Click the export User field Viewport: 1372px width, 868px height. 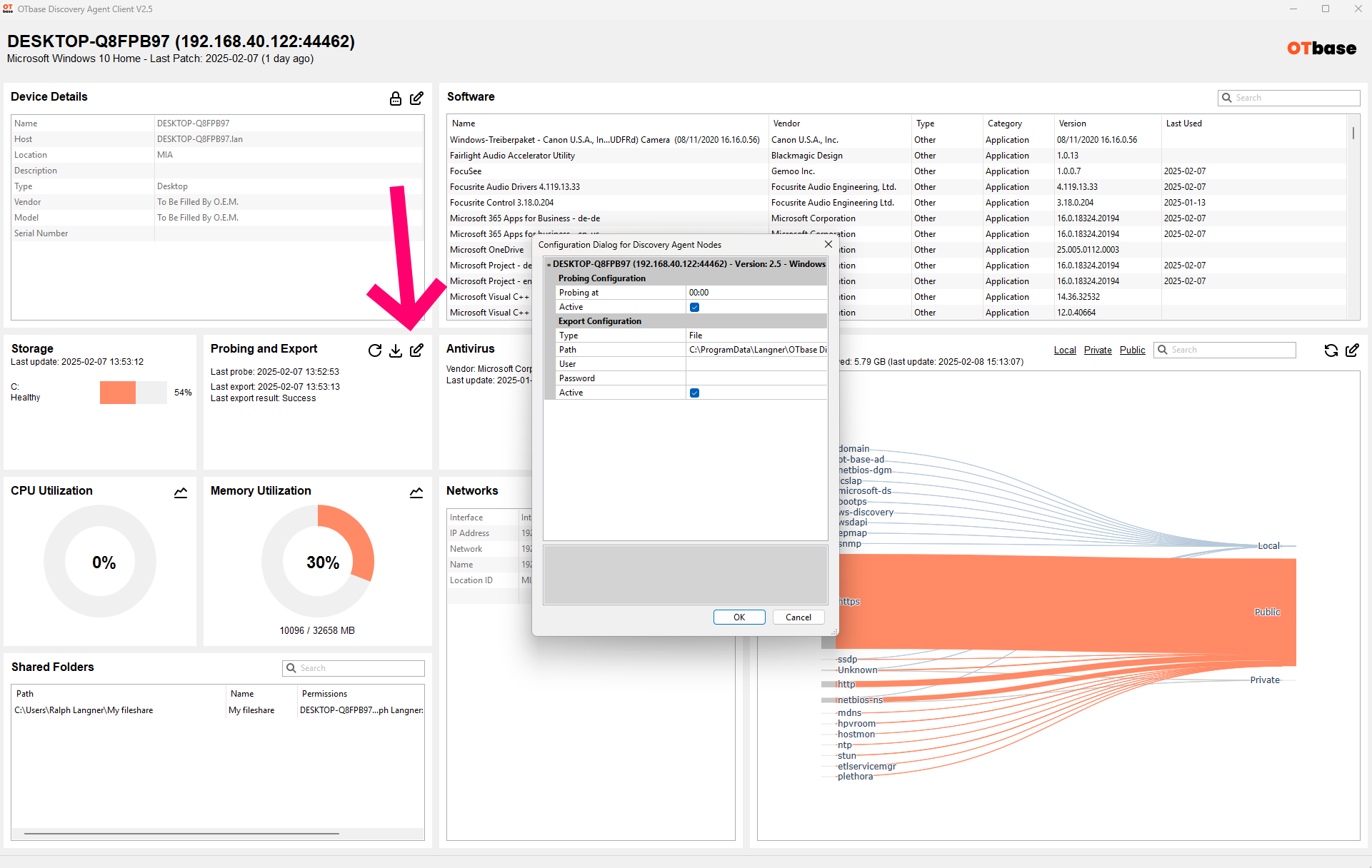(756, 364)
